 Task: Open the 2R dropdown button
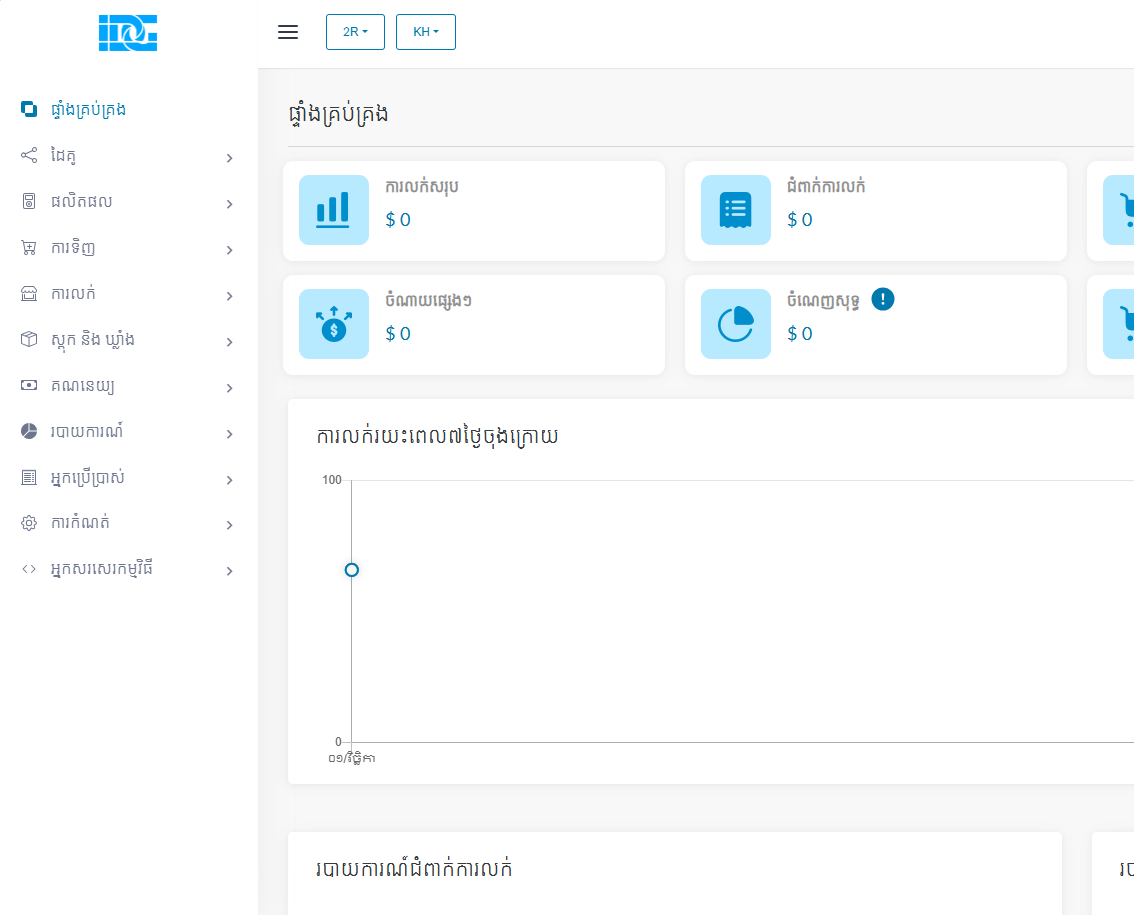pyautogui.click(x=355, y=32)
